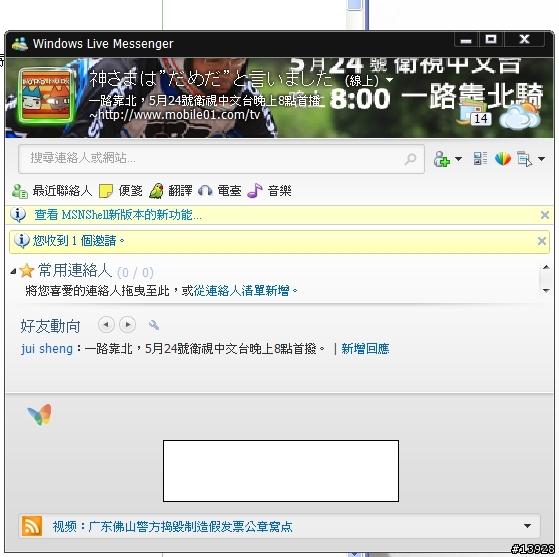
Task: Open the 翻譯 translate tool
Action: (170, 191)
